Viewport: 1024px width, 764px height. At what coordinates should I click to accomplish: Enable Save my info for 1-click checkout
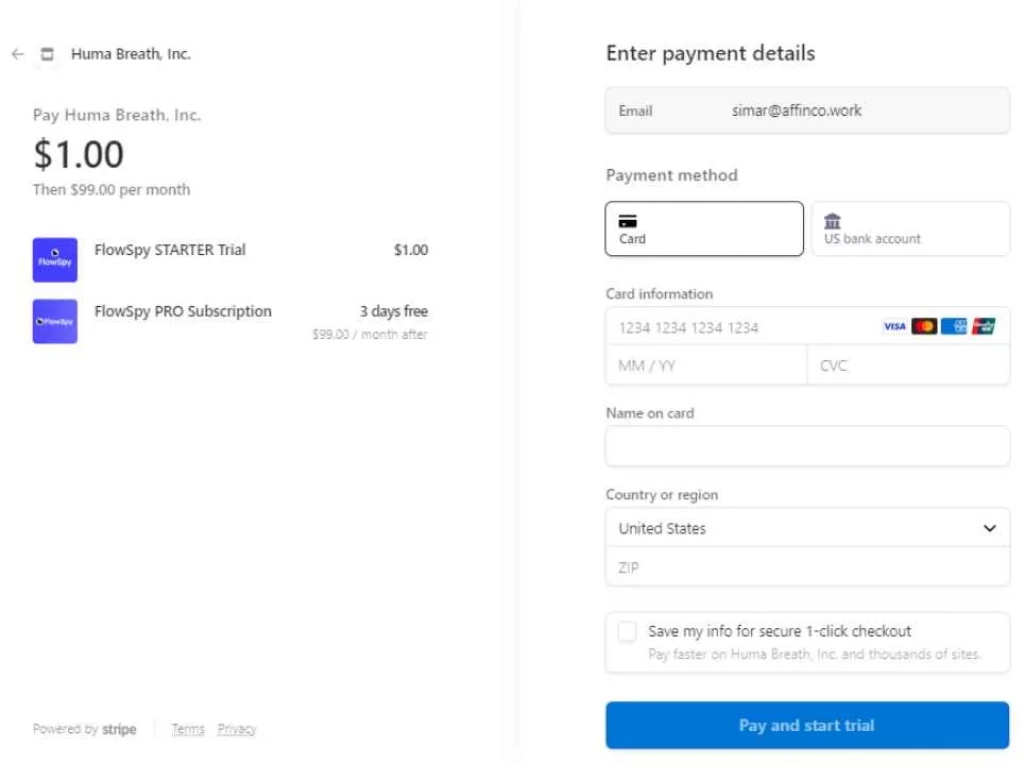pyautogui.click(x=627, y=631)
